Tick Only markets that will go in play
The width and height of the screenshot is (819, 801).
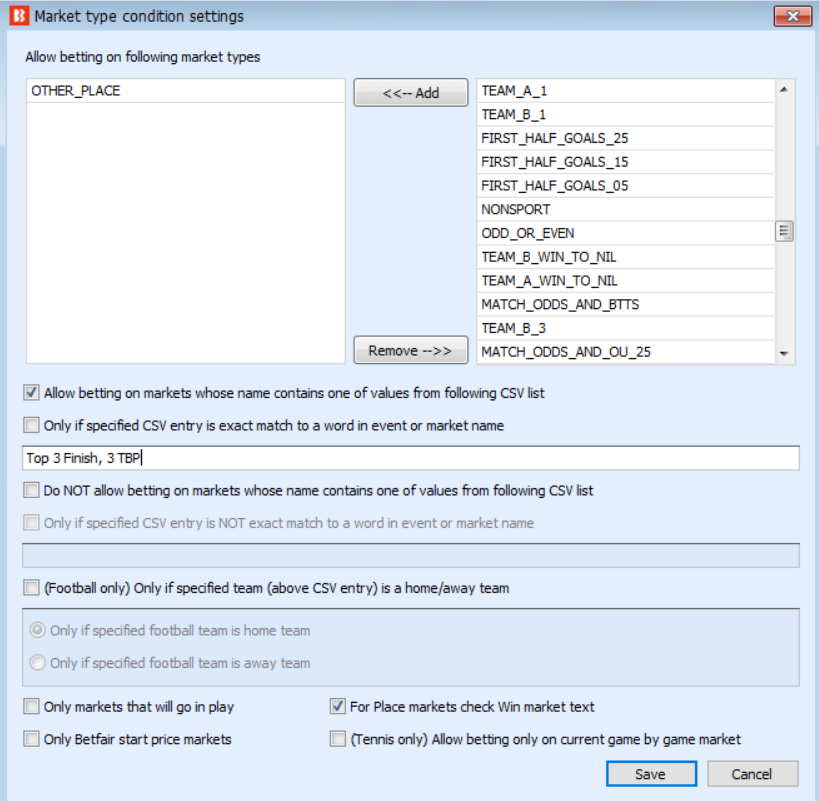tap(31, 706)
